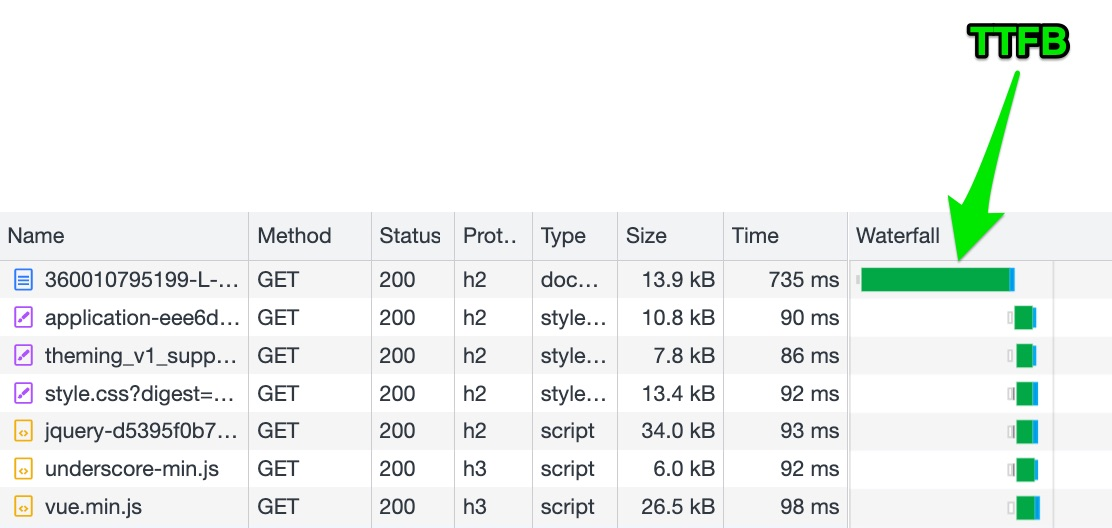The height and width of the screenshot is (528, 1112).
Task: Sort by the Protocol column header
Action: click(x=490, y=236)
